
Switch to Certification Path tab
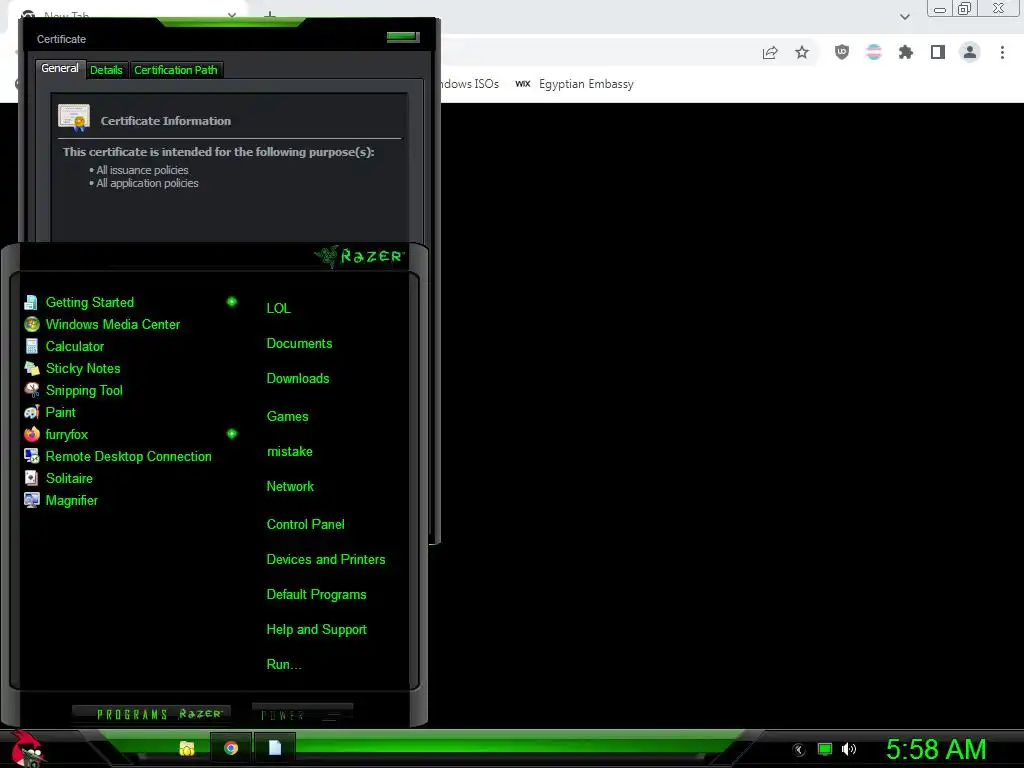tap(176, 70)
